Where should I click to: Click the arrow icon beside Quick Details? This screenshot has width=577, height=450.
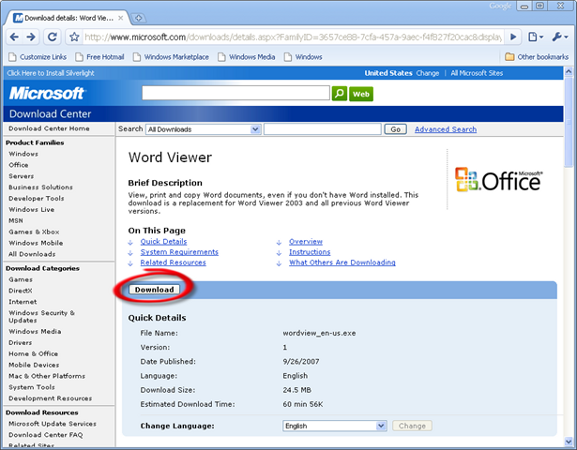pyautogui.click(x=131, y=242)
